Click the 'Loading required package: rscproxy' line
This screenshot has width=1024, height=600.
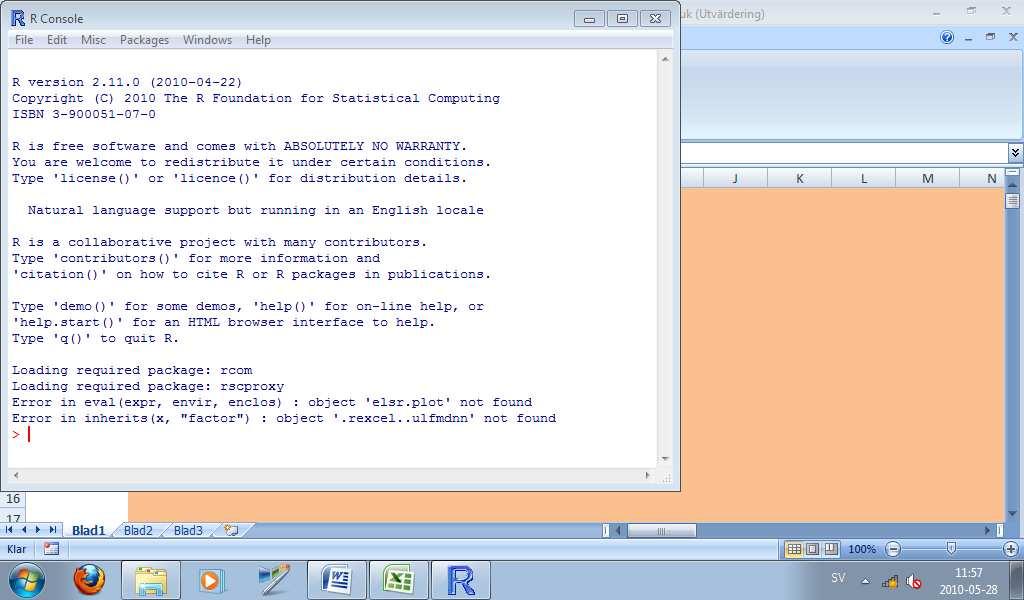click(148, 386)
